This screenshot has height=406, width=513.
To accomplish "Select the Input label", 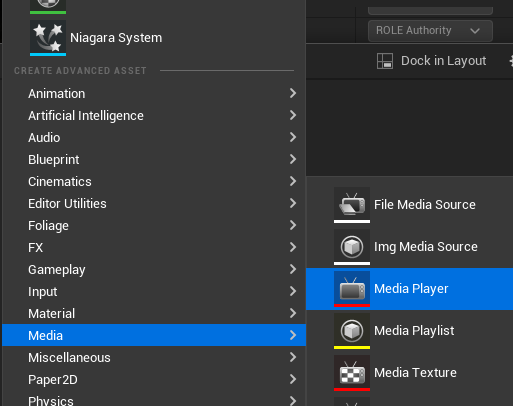I will [43, 292].
